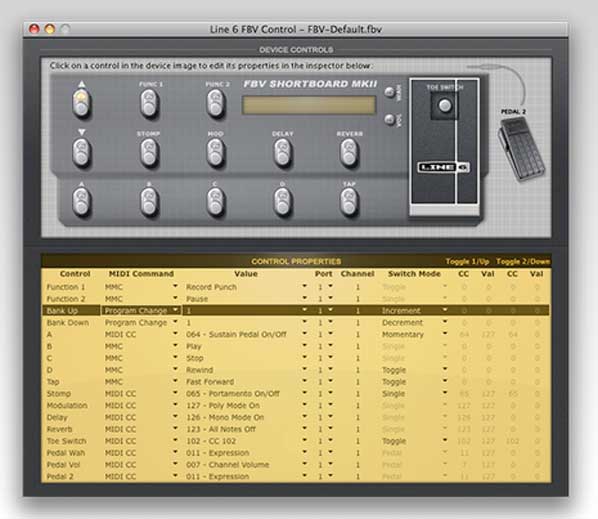
Task: Click the VOL indicator light
Action: 389,119
